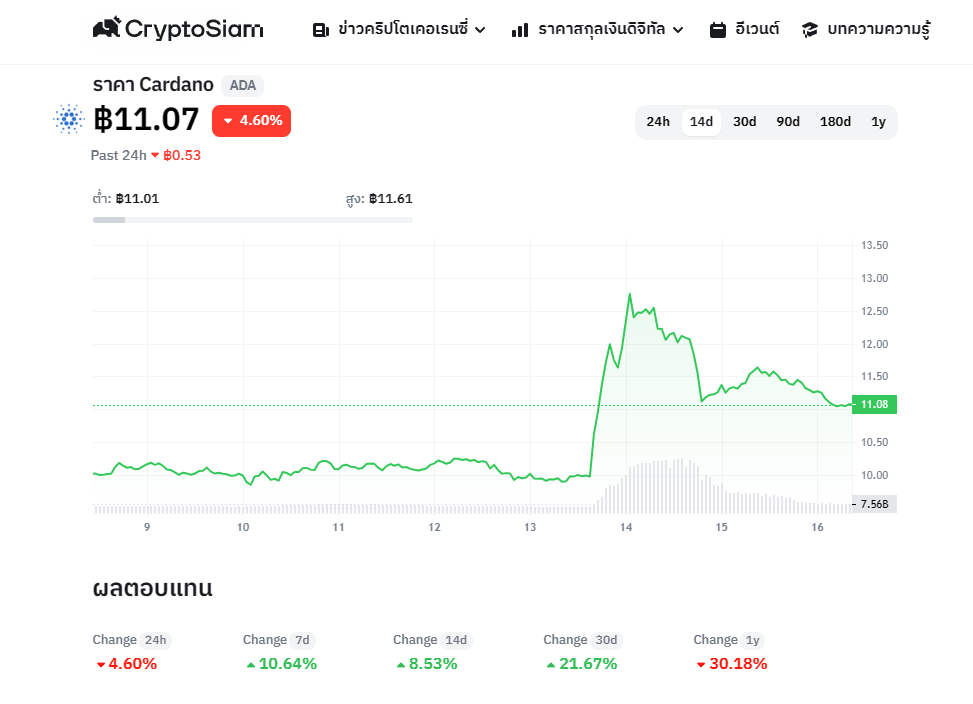Image resolution: width=973 pixels, height=704 pixels.
Task: Click the book icon next to บทความความรู้
Action: pos(808,29)
